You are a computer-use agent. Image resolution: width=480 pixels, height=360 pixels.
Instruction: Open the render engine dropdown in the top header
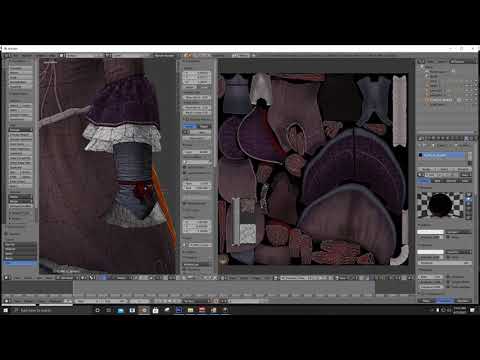[x=164, y=55]
